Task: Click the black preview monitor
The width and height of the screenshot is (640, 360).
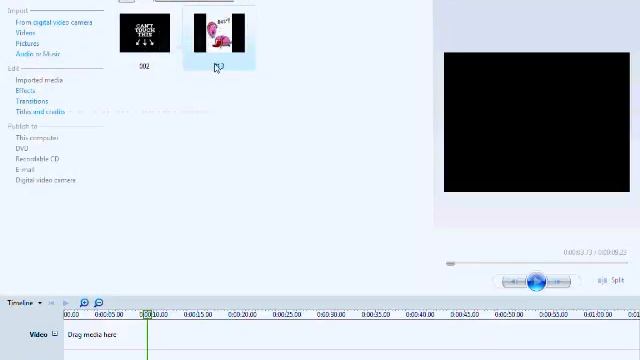Action: click(537, 122)
